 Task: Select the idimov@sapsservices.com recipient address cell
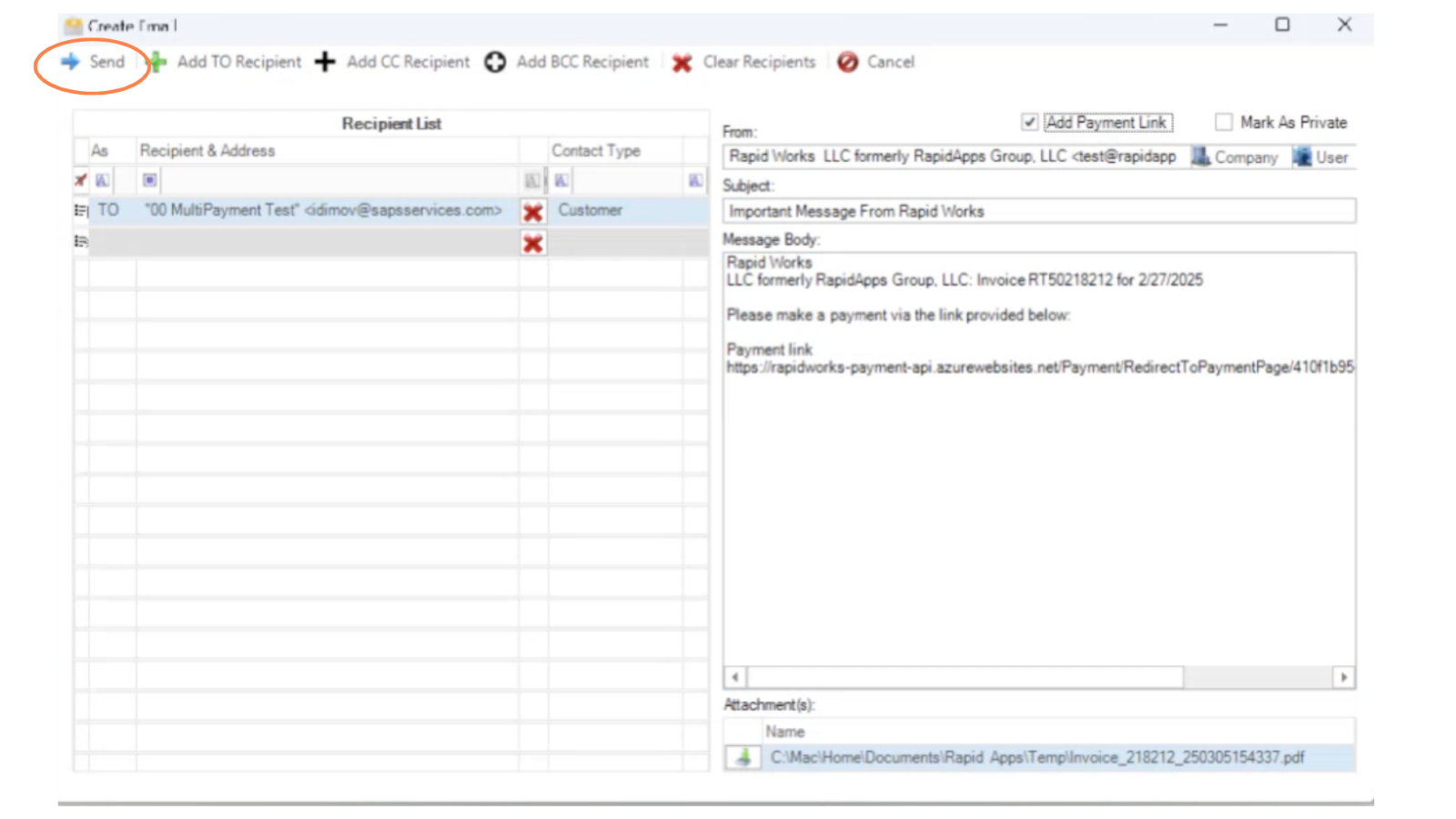click(x=328, y=211)
